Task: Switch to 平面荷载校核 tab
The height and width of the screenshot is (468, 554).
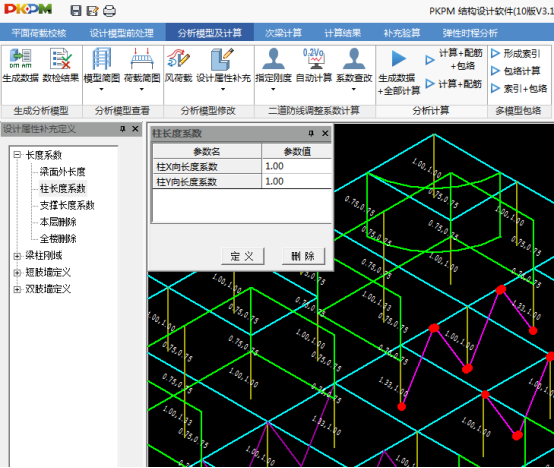Action: [x=39, y=33]
